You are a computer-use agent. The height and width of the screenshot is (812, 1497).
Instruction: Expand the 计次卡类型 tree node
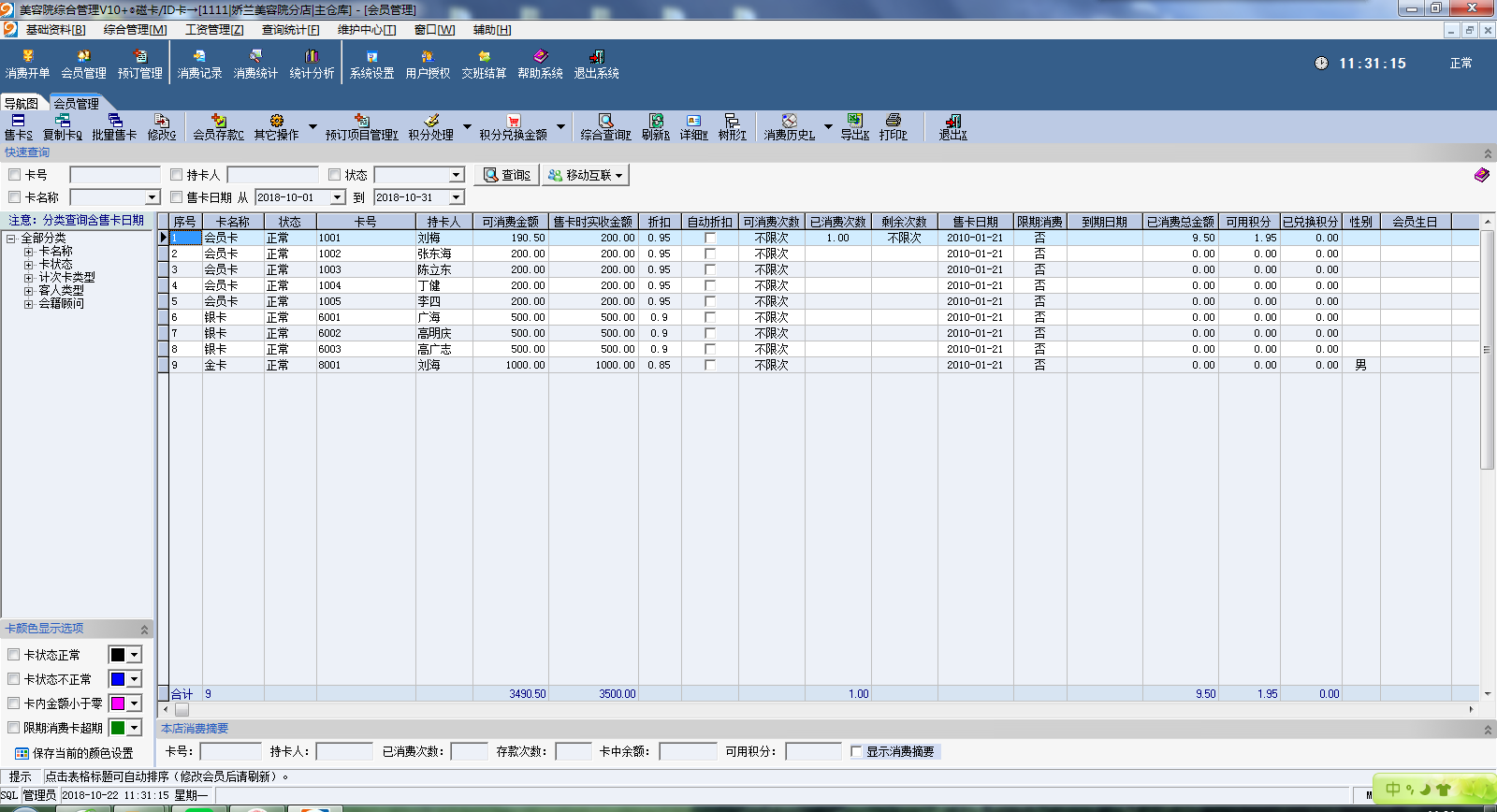point(28,278)
